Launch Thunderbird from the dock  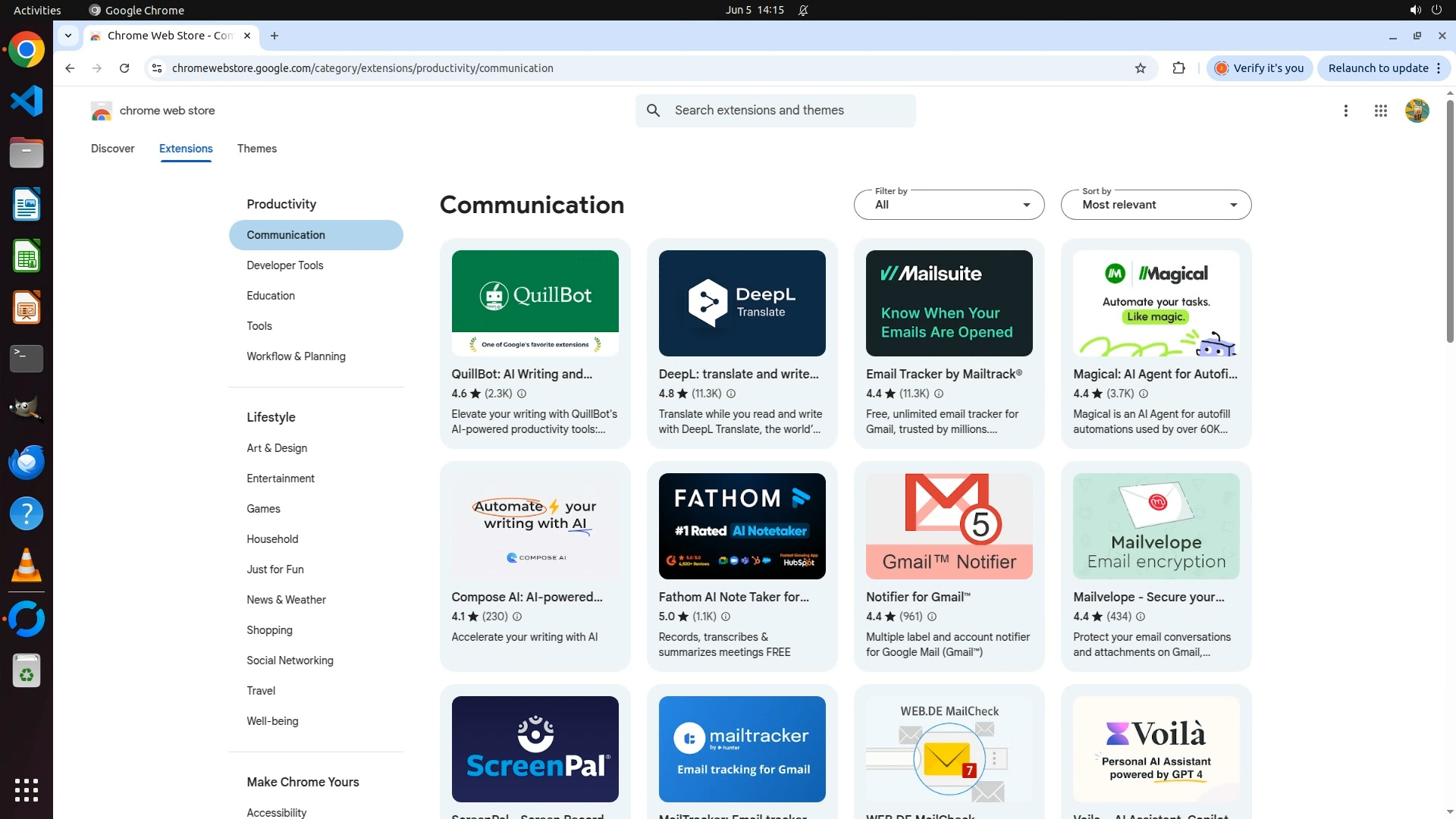[27, 462]
